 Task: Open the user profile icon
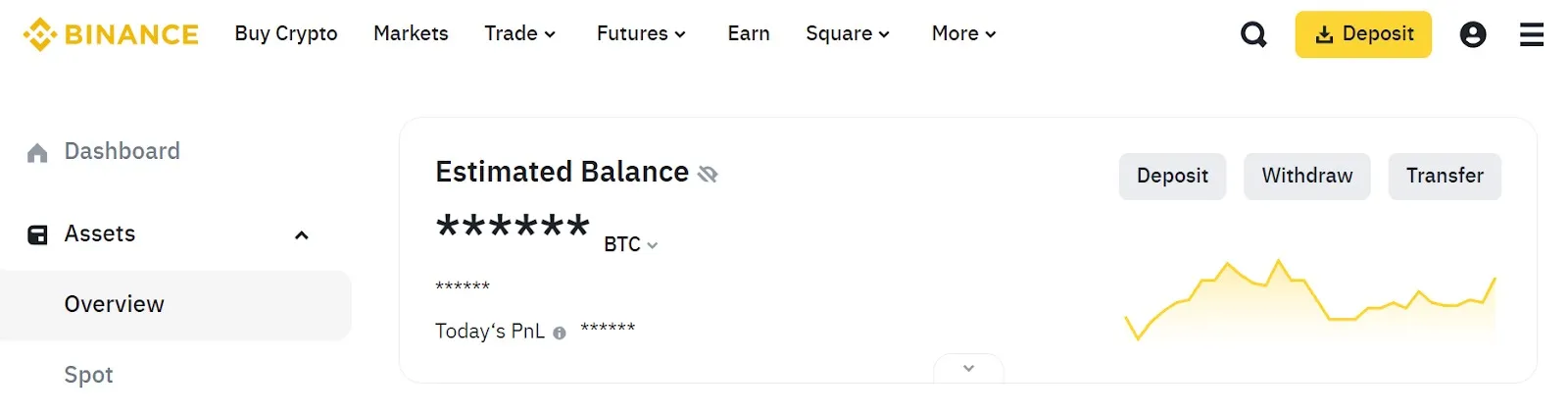pos(1472,34)
